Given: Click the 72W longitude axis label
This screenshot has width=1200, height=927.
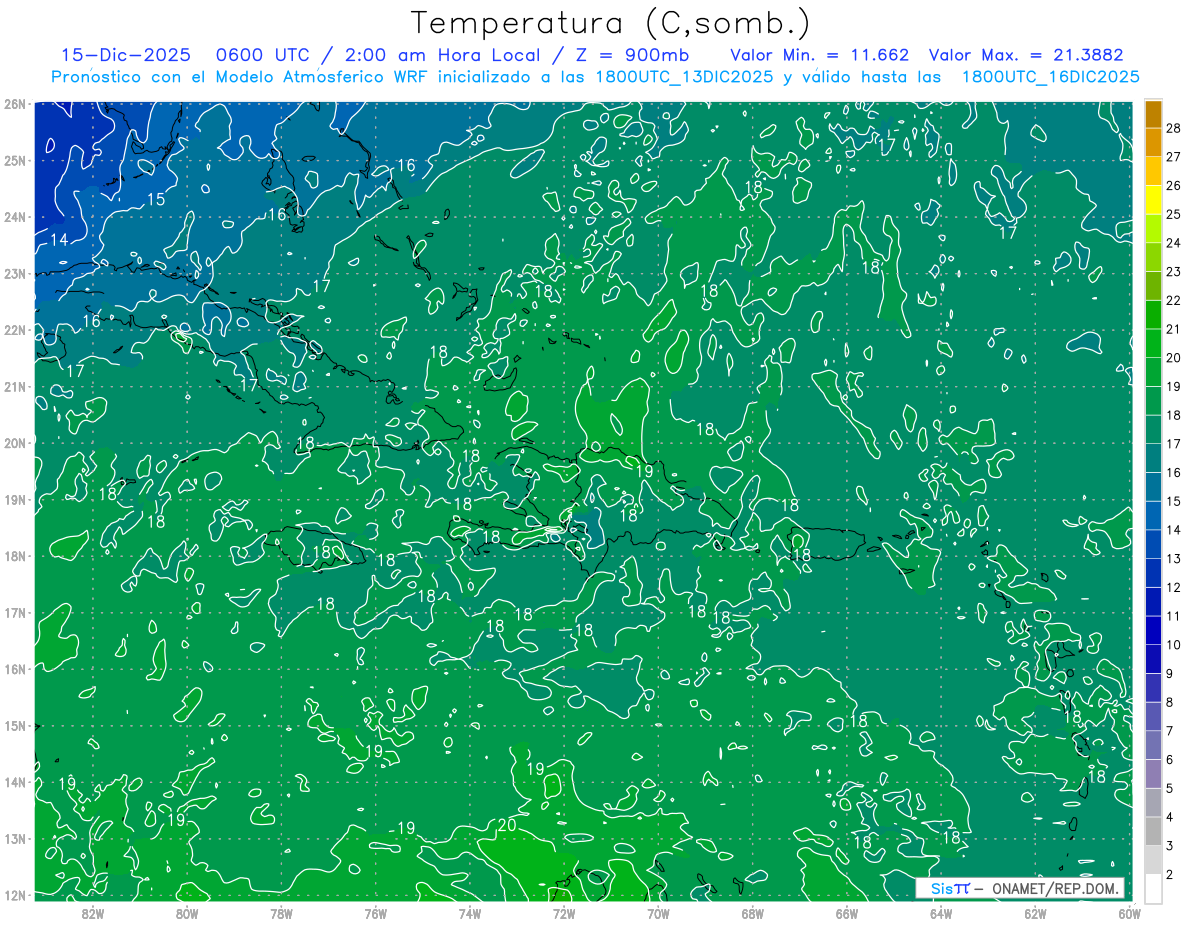Looking at the screenshot, I should (564, 913).
